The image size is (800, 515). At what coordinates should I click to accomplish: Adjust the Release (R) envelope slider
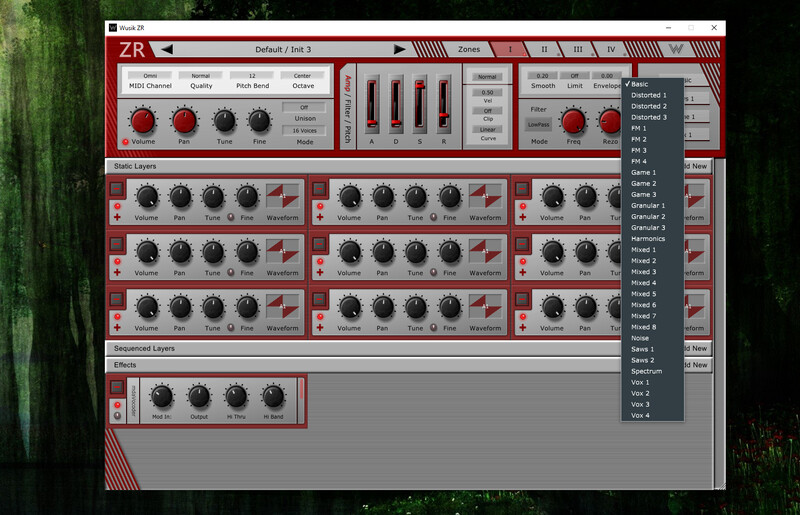(x=444, y=104)
